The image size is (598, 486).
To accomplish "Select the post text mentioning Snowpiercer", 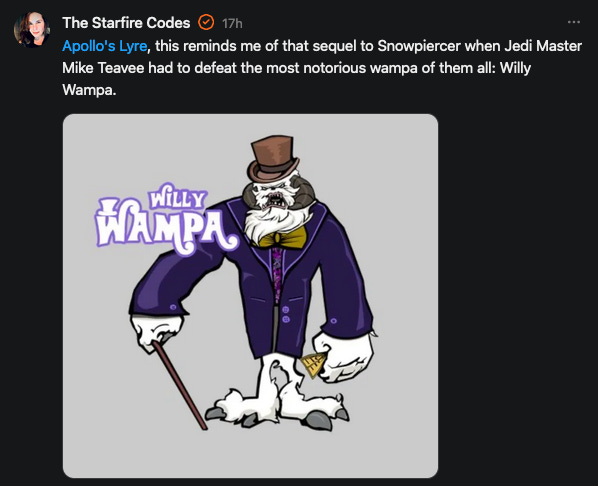I will click(x=322, y=68).
